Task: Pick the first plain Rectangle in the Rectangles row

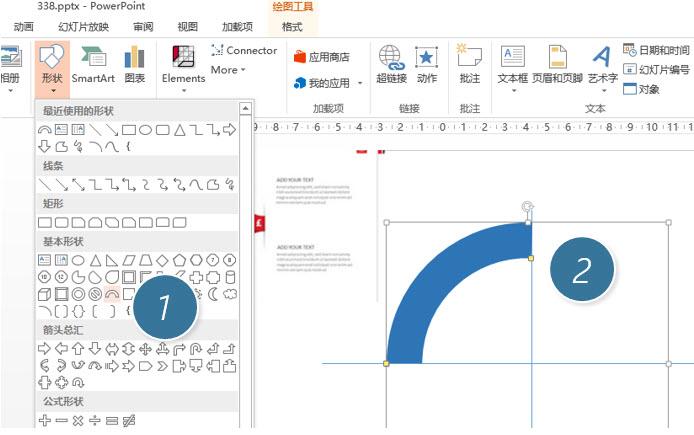Action: pyautogui.click(x=45, y=222)
